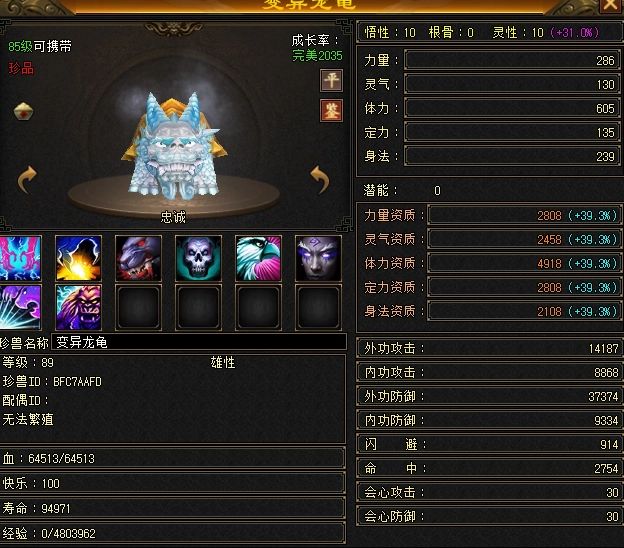Click the first empty skill slot
Viewport: 624px width, 548px height.
(138, 307)
